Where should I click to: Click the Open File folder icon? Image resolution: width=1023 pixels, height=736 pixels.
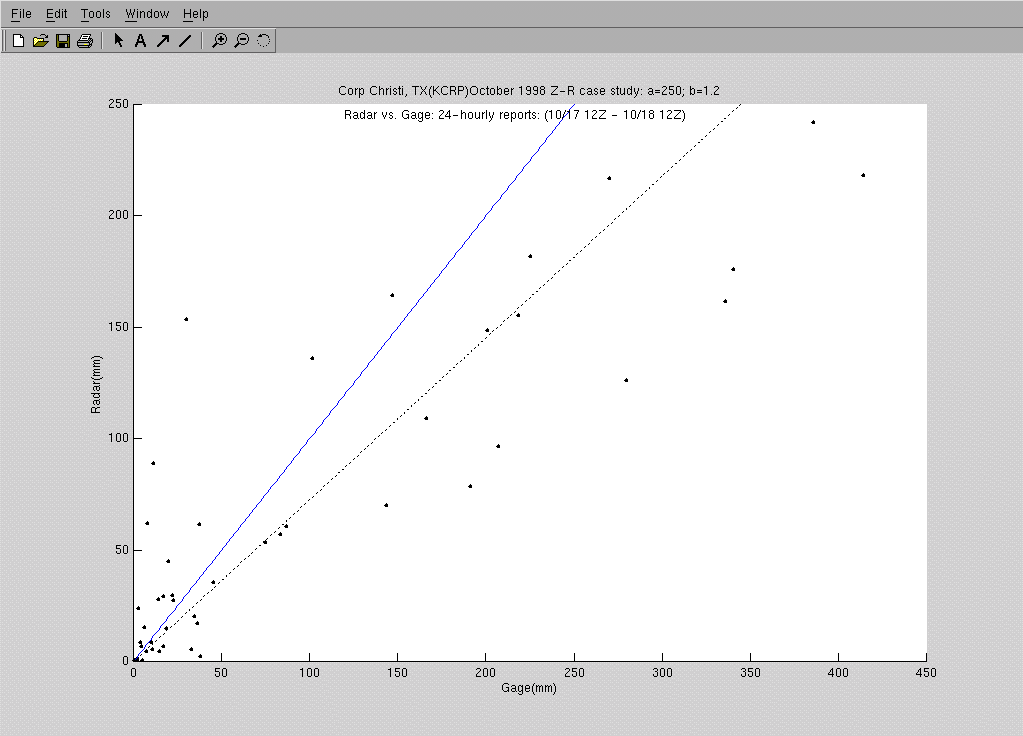(x=40, y=40)
